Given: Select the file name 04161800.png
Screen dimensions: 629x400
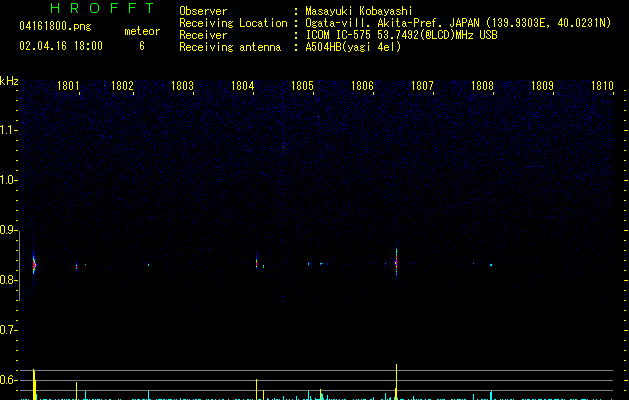Looking at the screenshot, I should [55, 26].
